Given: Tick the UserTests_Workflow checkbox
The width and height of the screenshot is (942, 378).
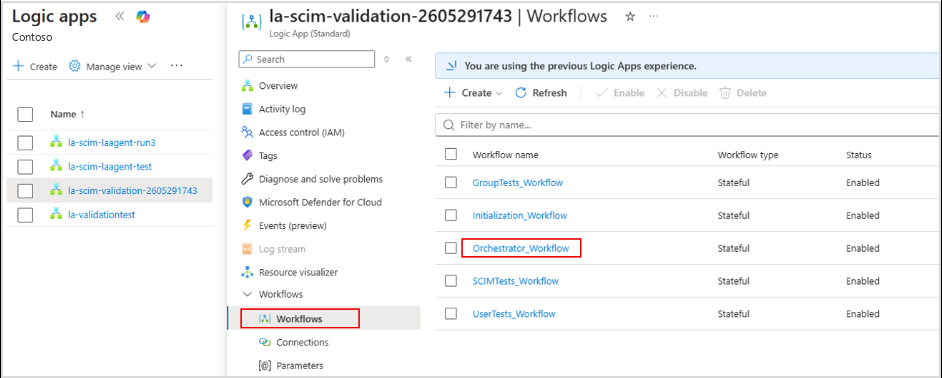Looking at the screenshot, I should 451,314.
